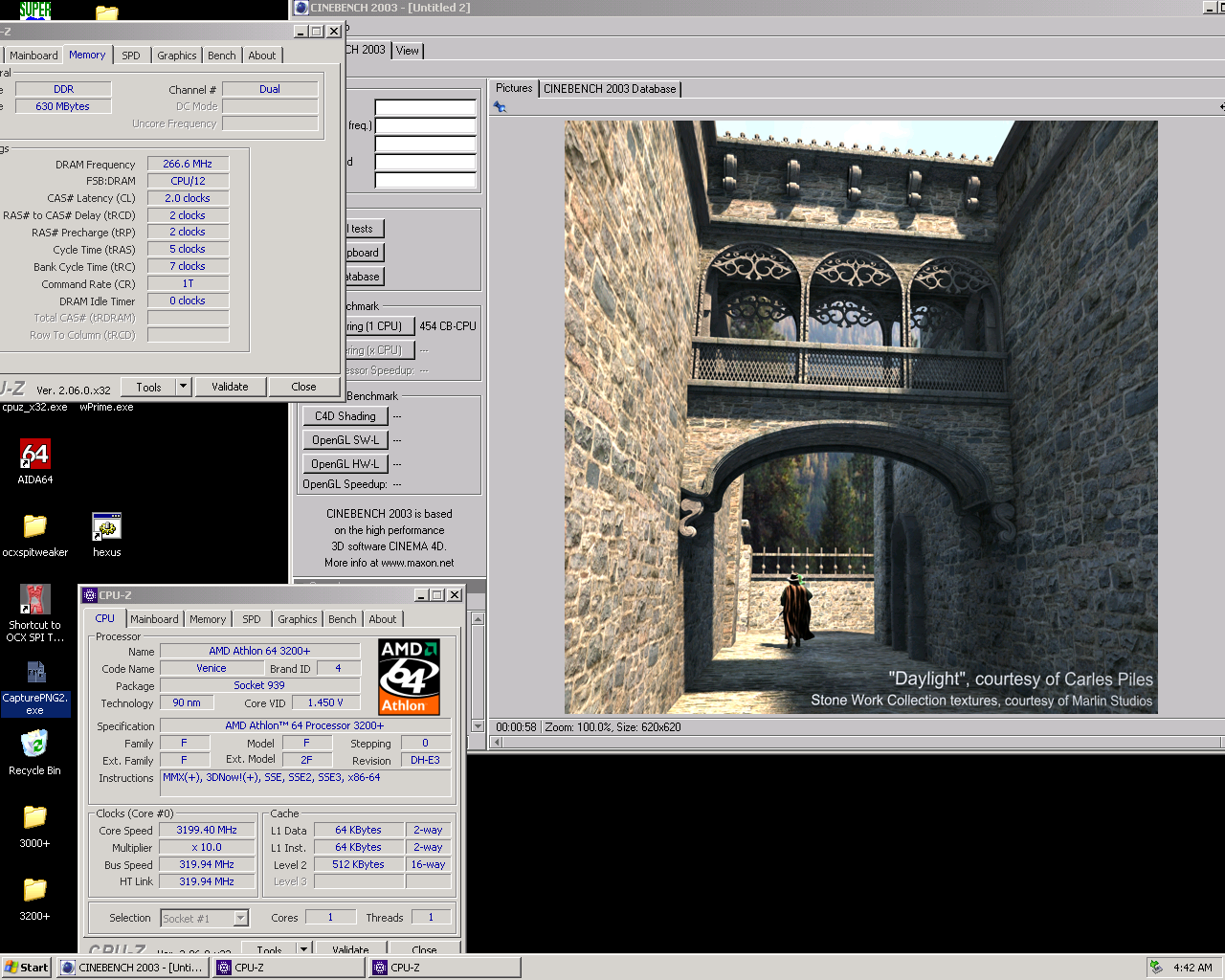Open the About tab in front CPU-Z
1225x980 pixels.
pyautogui.click(x=383, y=619)
